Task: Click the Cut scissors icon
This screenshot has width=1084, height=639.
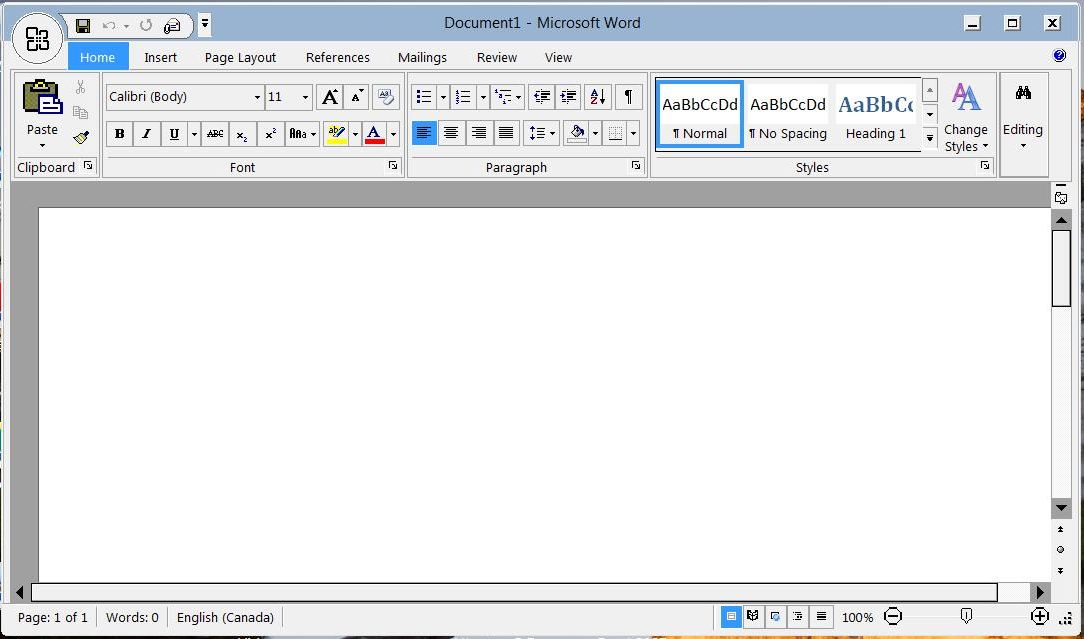Action: [81, 87]
